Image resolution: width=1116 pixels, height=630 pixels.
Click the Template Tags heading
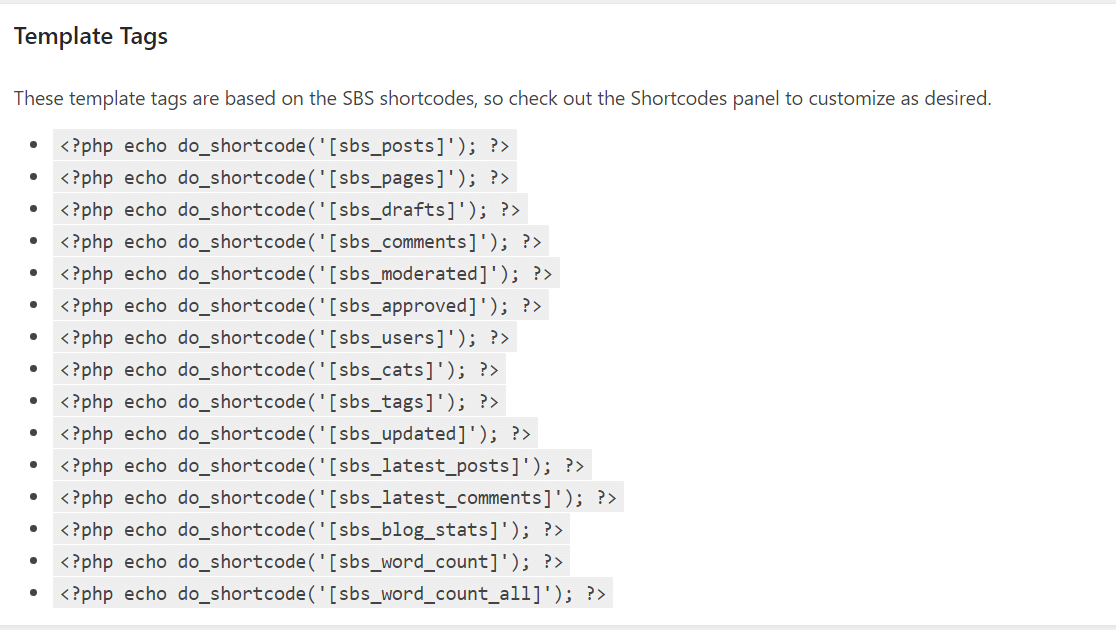tap(90, 36)
